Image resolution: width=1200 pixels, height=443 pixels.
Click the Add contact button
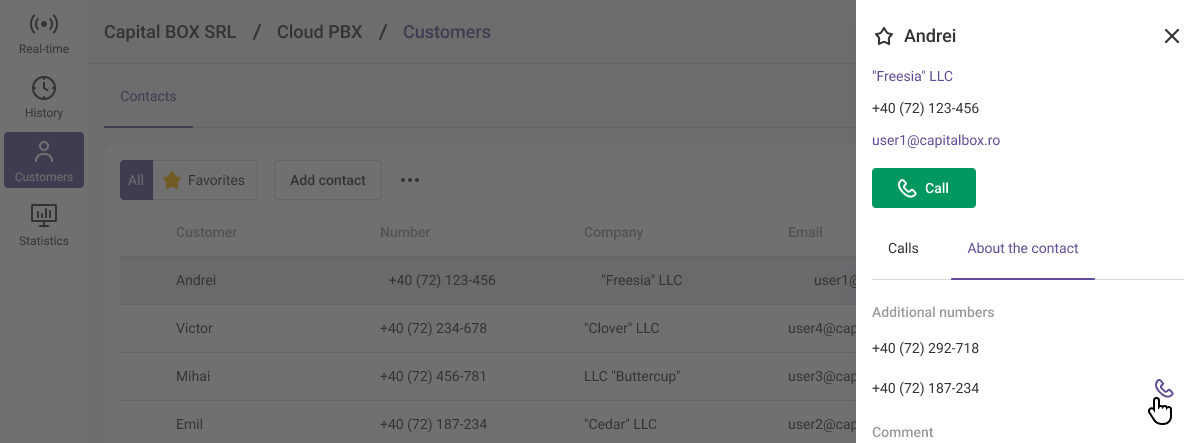point(327,180)
